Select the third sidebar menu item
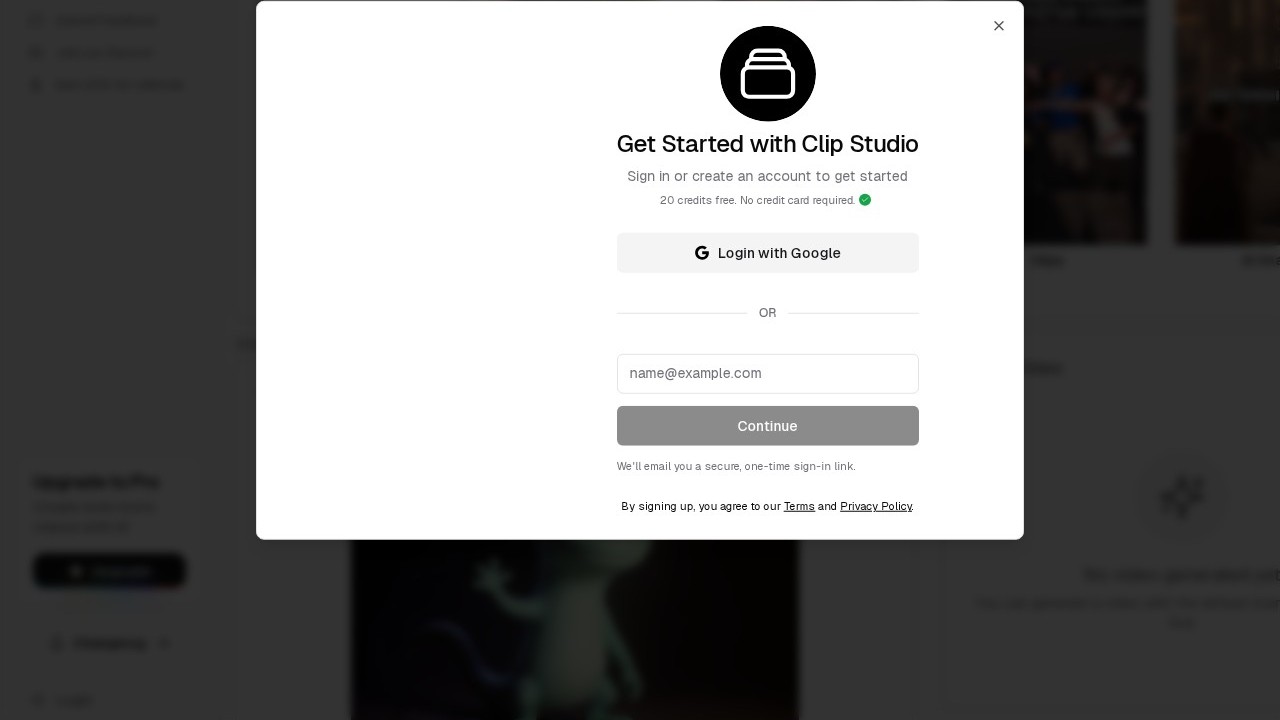Screen dimensions: 1280x720 tap(106, 85)
